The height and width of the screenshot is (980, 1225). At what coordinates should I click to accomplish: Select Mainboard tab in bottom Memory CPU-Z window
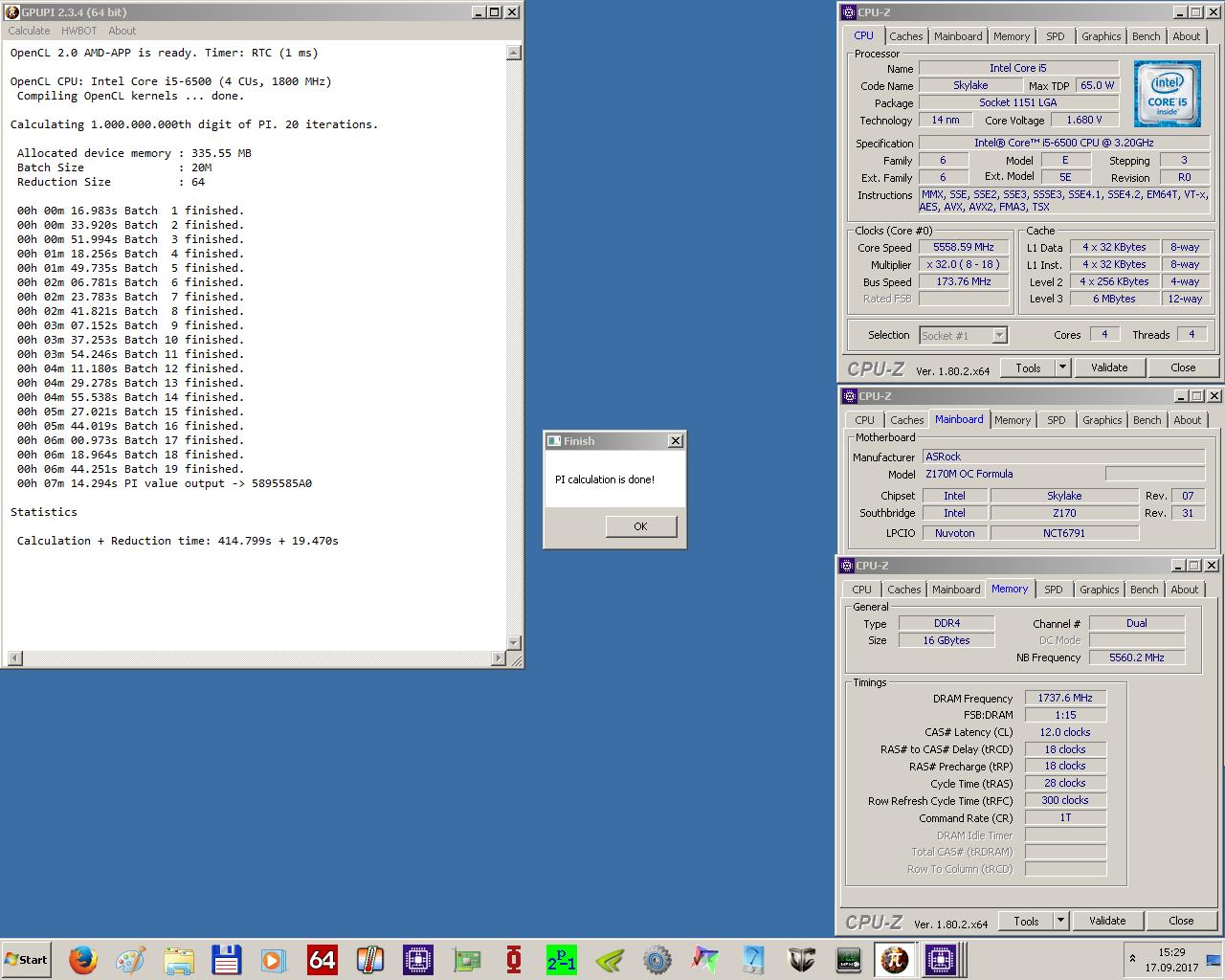(956, 590)
